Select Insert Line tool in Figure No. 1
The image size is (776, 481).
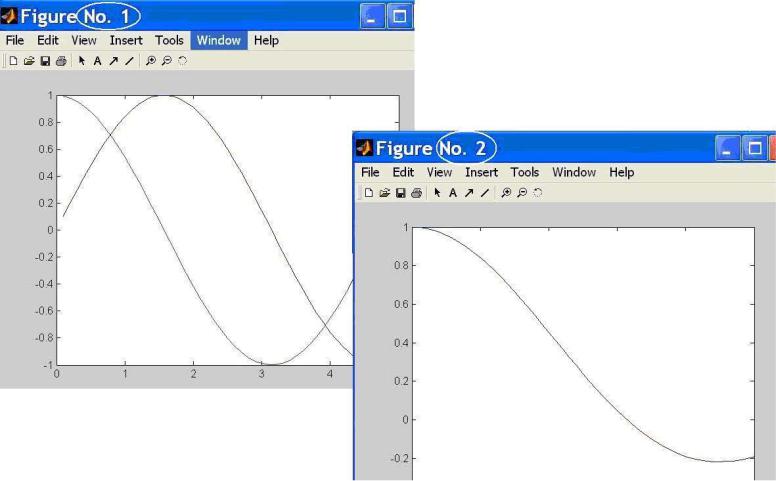click(x=129, y=61)
